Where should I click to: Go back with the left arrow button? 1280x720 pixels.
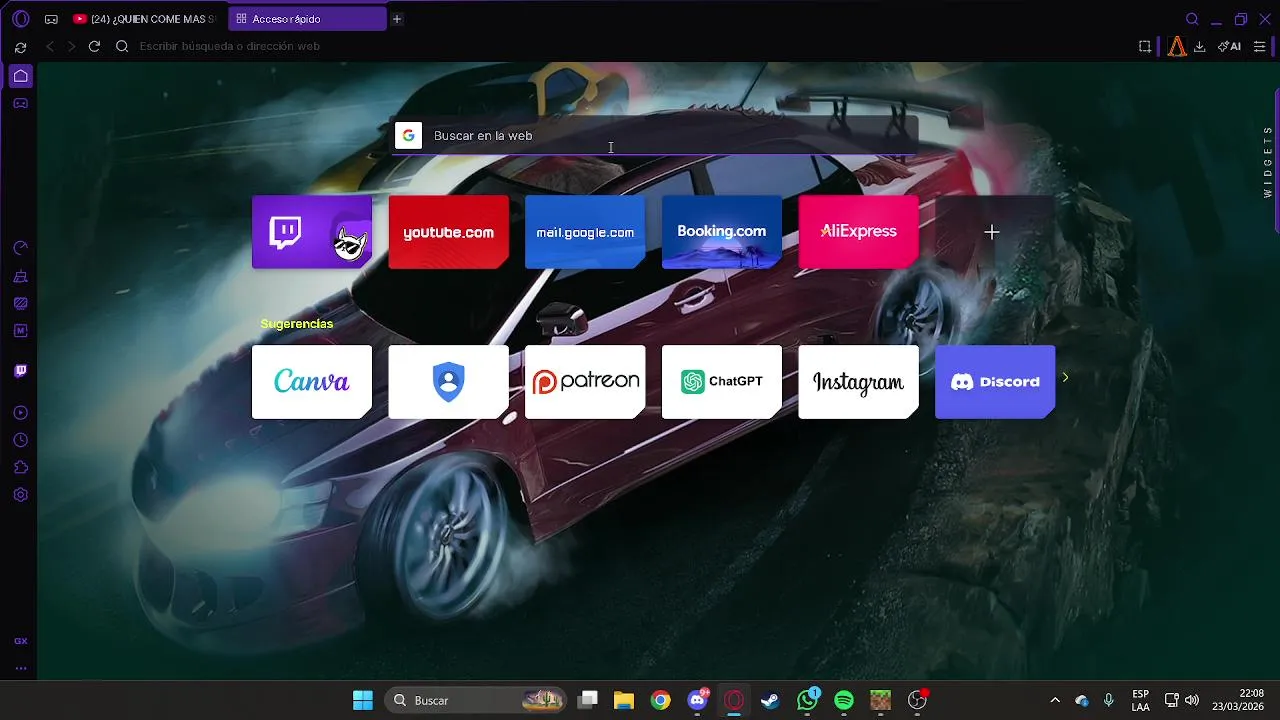coord(50,46)
